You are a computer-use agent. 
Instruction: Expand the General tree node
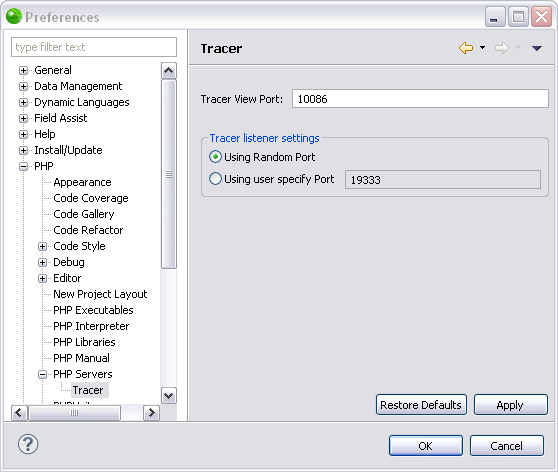pos(23,70)
